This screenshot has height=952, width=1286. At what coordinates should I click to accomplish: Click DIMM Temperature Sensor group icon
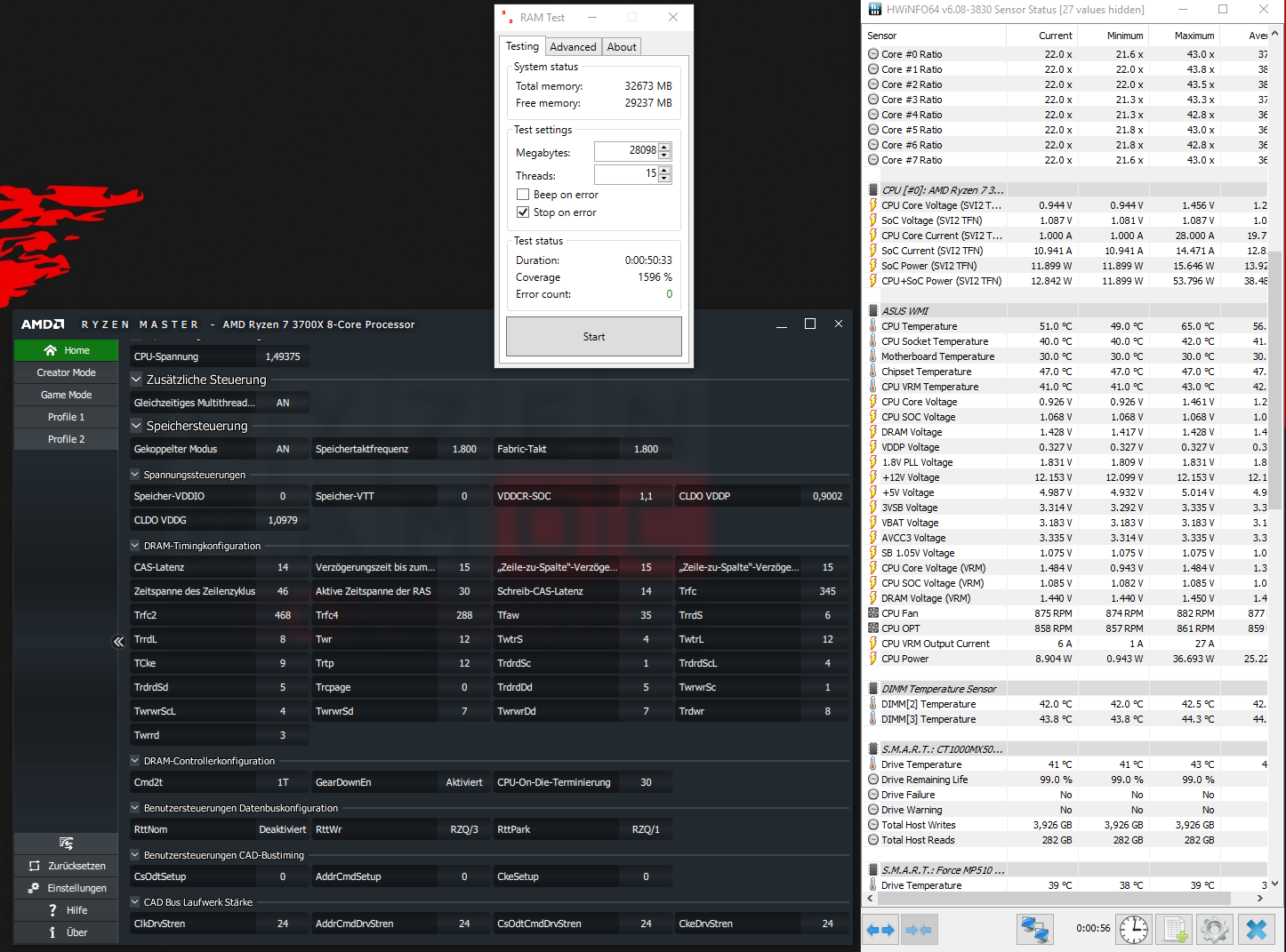click(873, 689)
